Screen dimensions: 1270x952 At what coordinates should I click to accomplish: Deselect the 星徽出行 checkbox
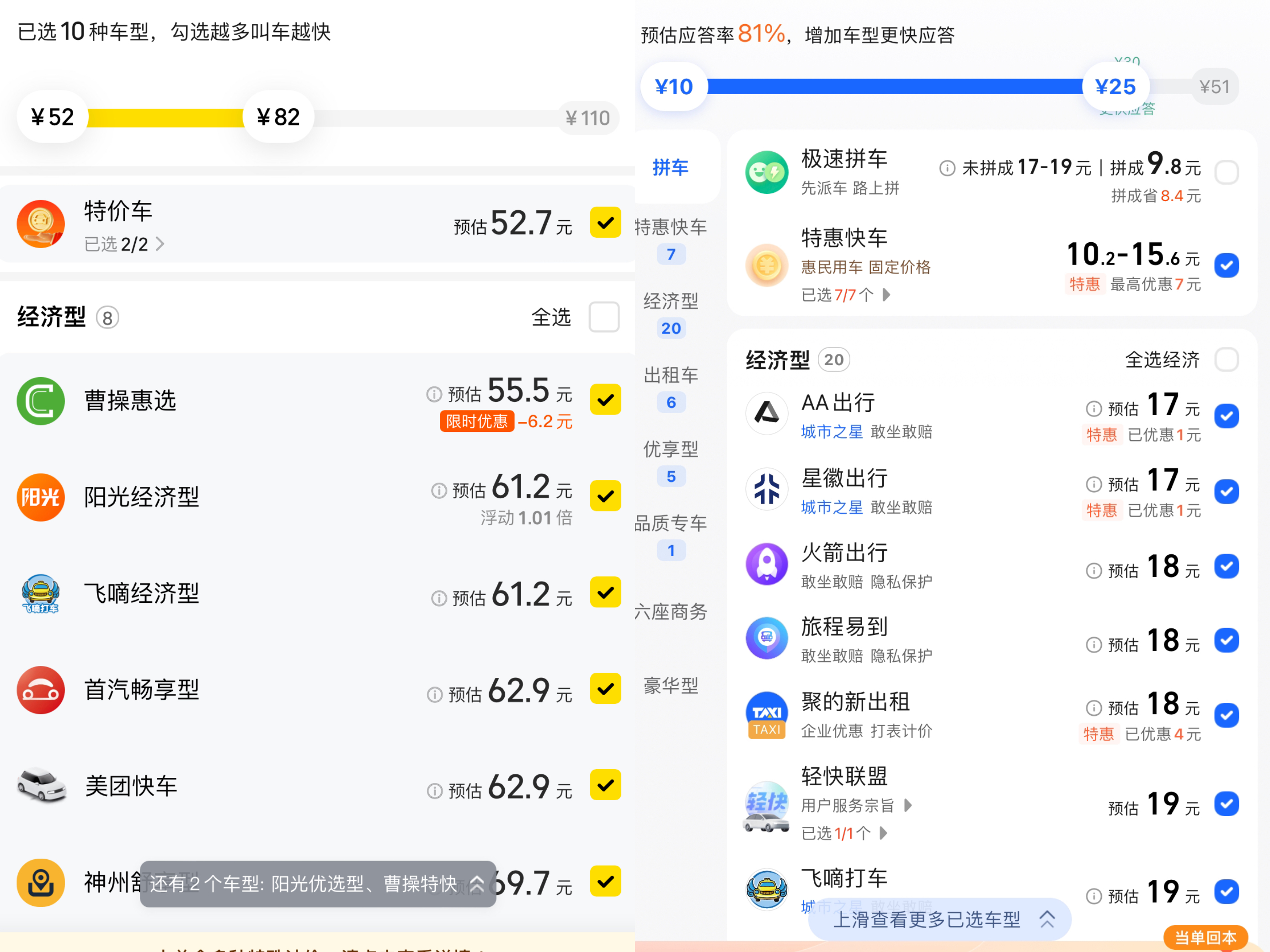coord(1227,491)
